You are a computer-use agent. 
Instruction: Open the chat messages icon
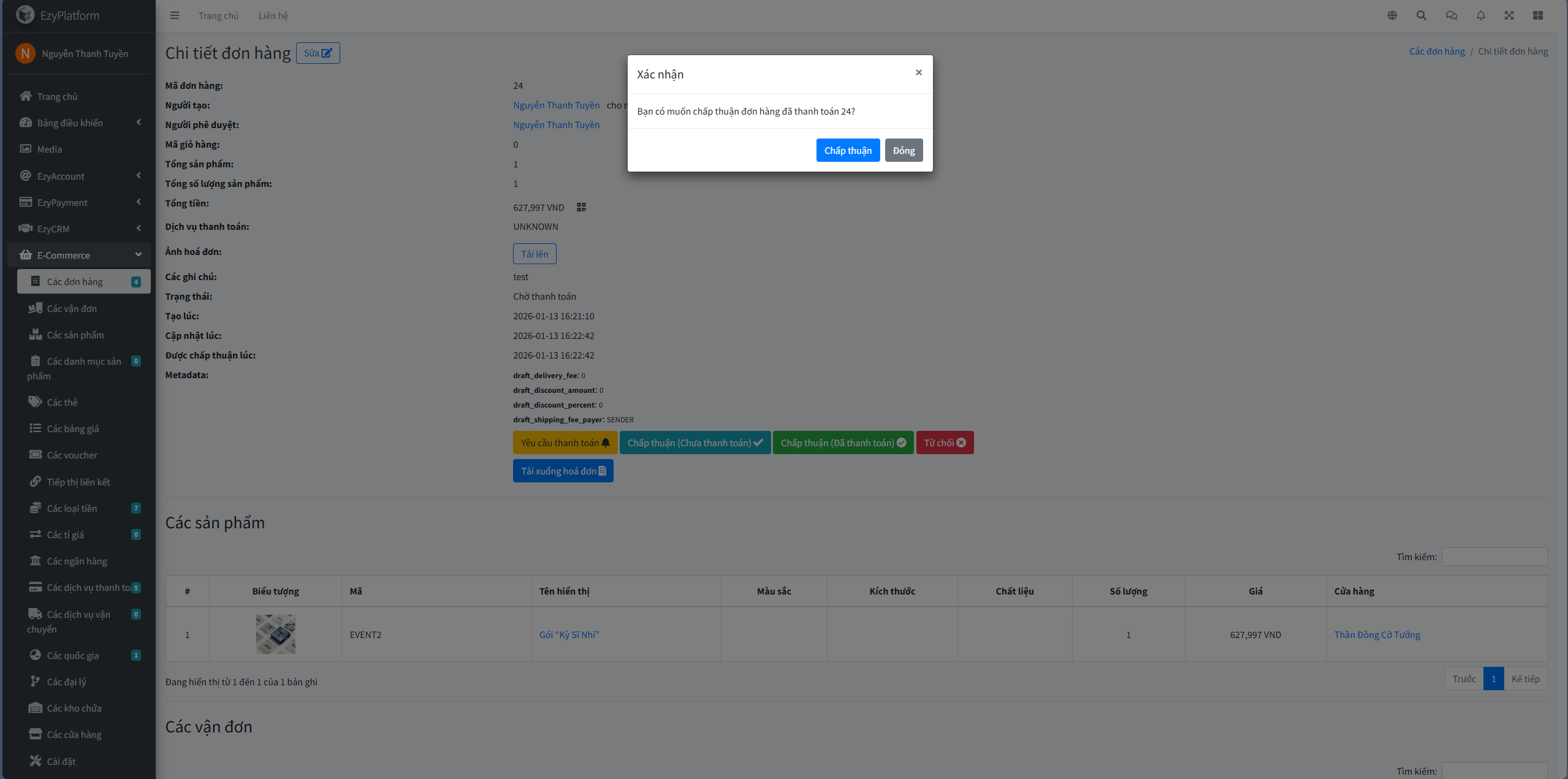1451,15
